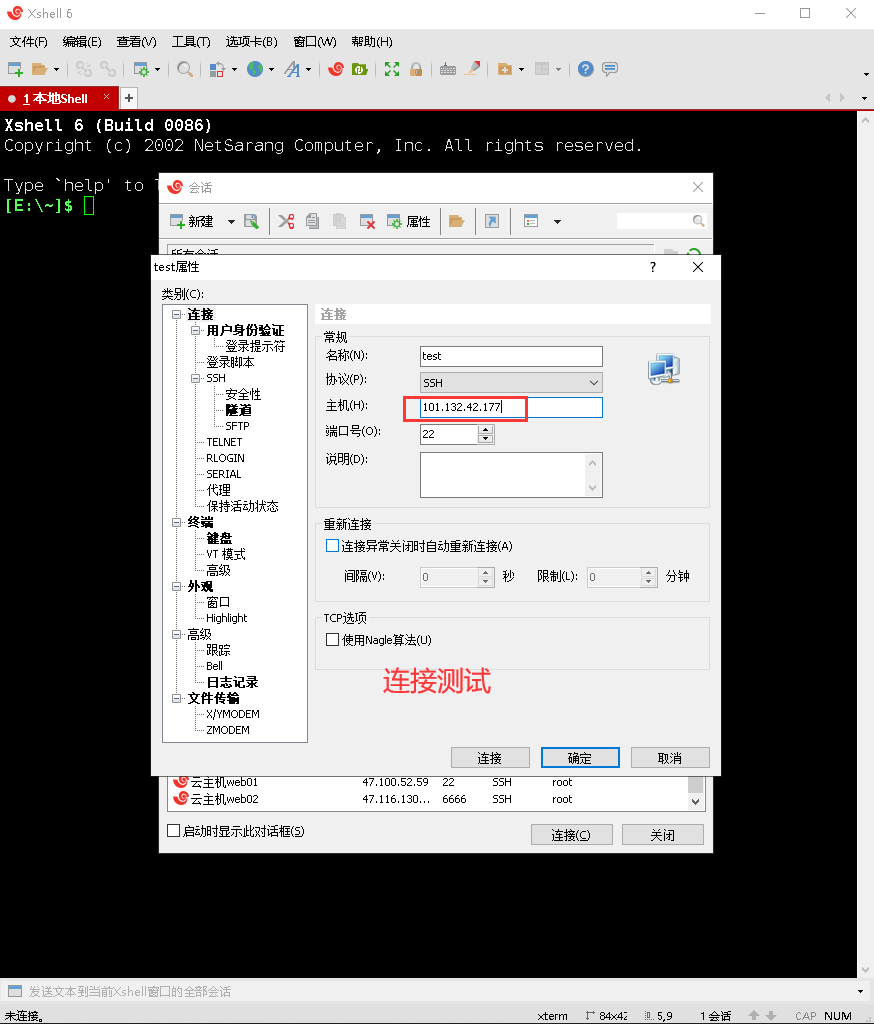Viewport: 874px width, 1024px height.
Task: Launch Xftp with the green toolbar icon
Action: click(x=360, y=69)
